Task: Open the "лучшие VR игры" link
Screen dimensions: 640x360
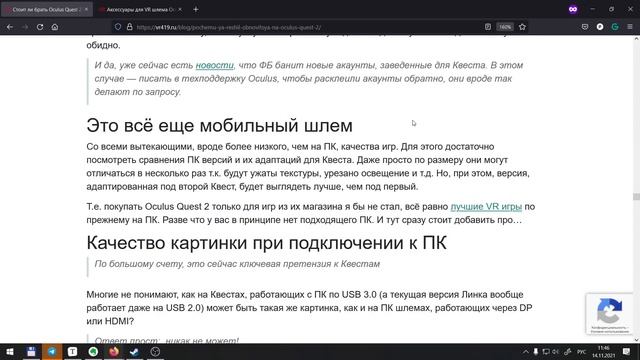Action: click(486, 207)
